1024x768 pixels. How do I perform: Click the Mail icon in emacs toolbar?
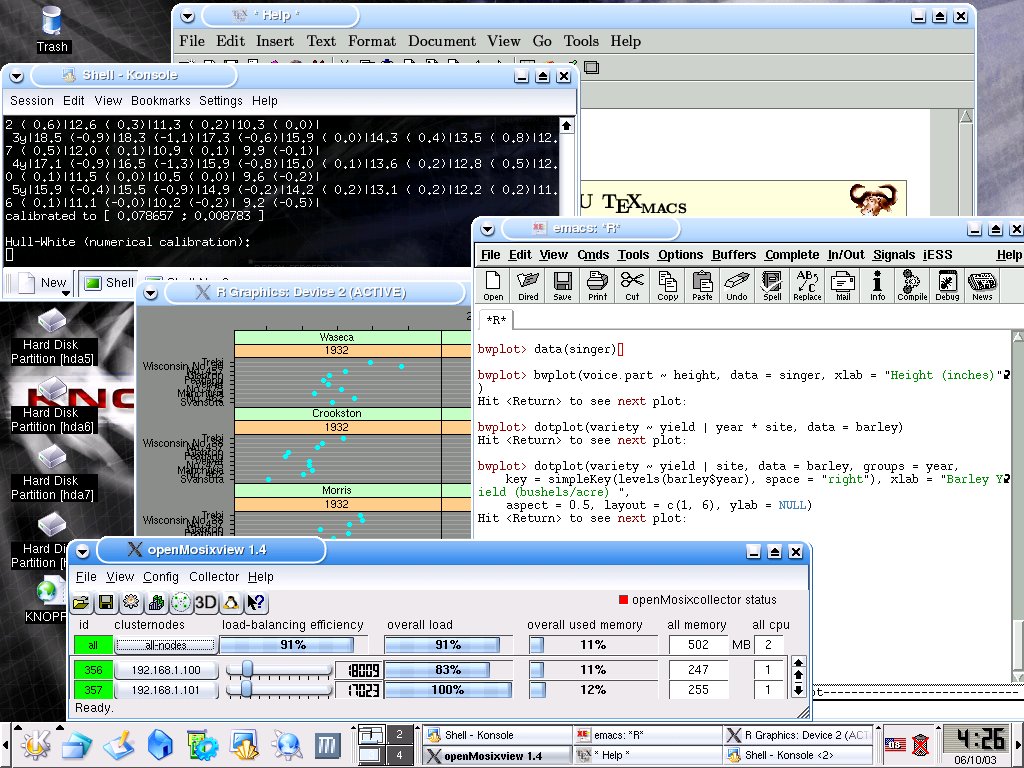[x=842, y=285]
